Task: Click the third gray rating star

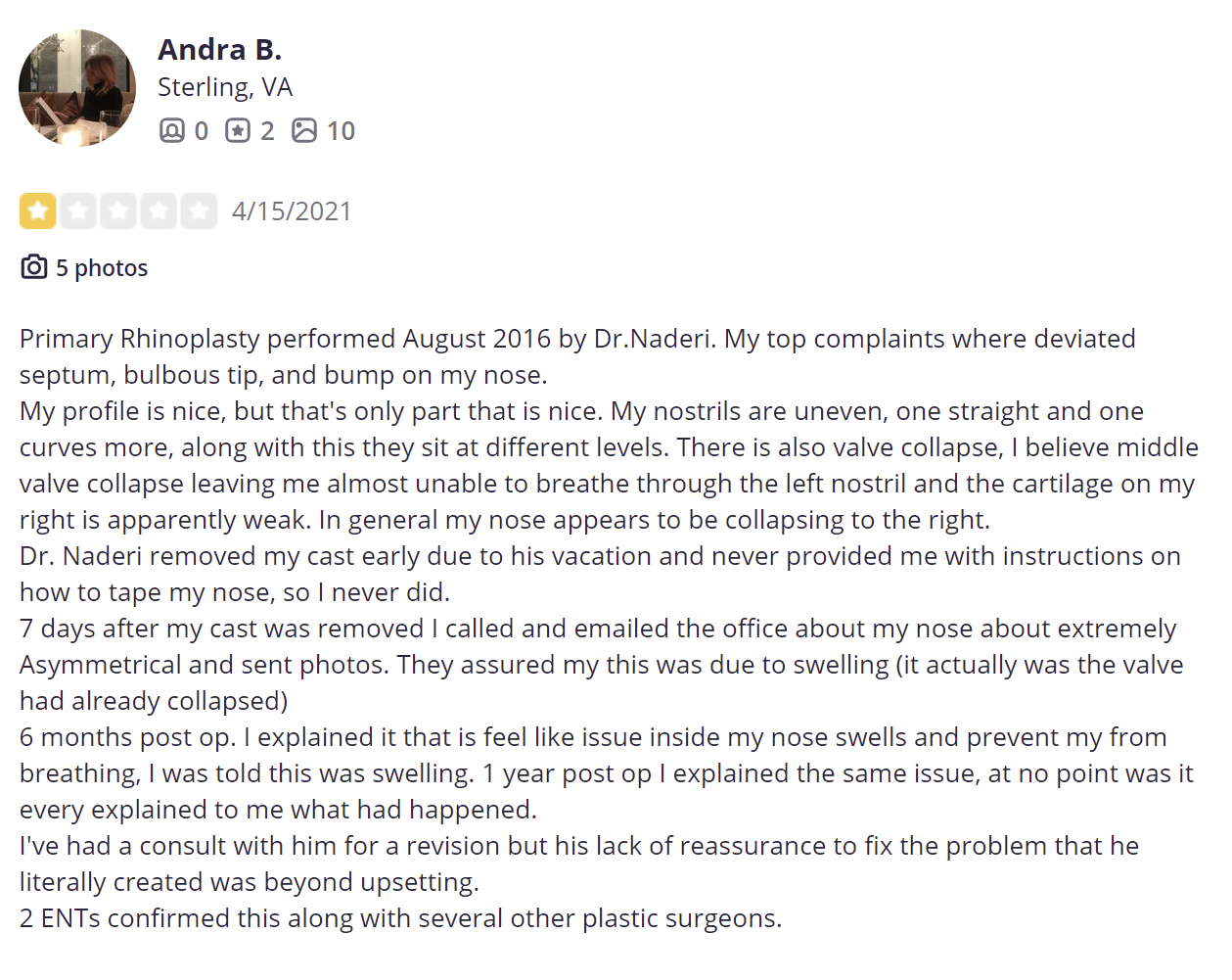Action: (118, 210)
